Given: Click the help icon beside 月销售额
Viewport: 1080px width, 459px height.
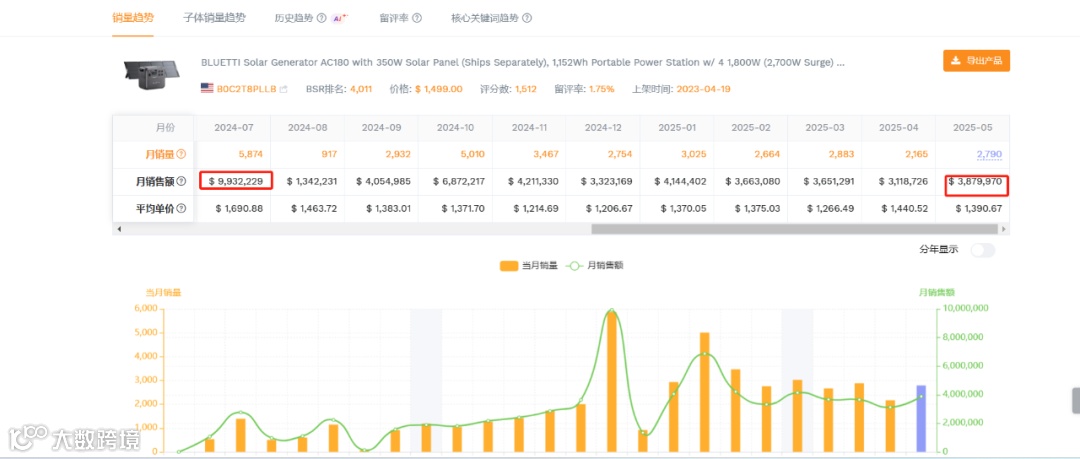Looking at the screenshot, I should coord(181,181).
